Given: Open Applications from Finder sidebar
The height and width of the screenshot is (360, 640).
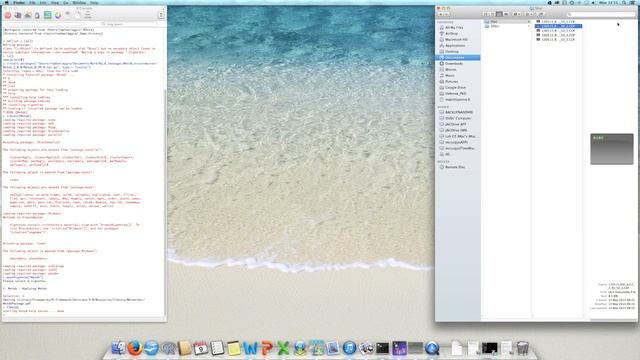Looking at the screenshot, I should (455, 46).
